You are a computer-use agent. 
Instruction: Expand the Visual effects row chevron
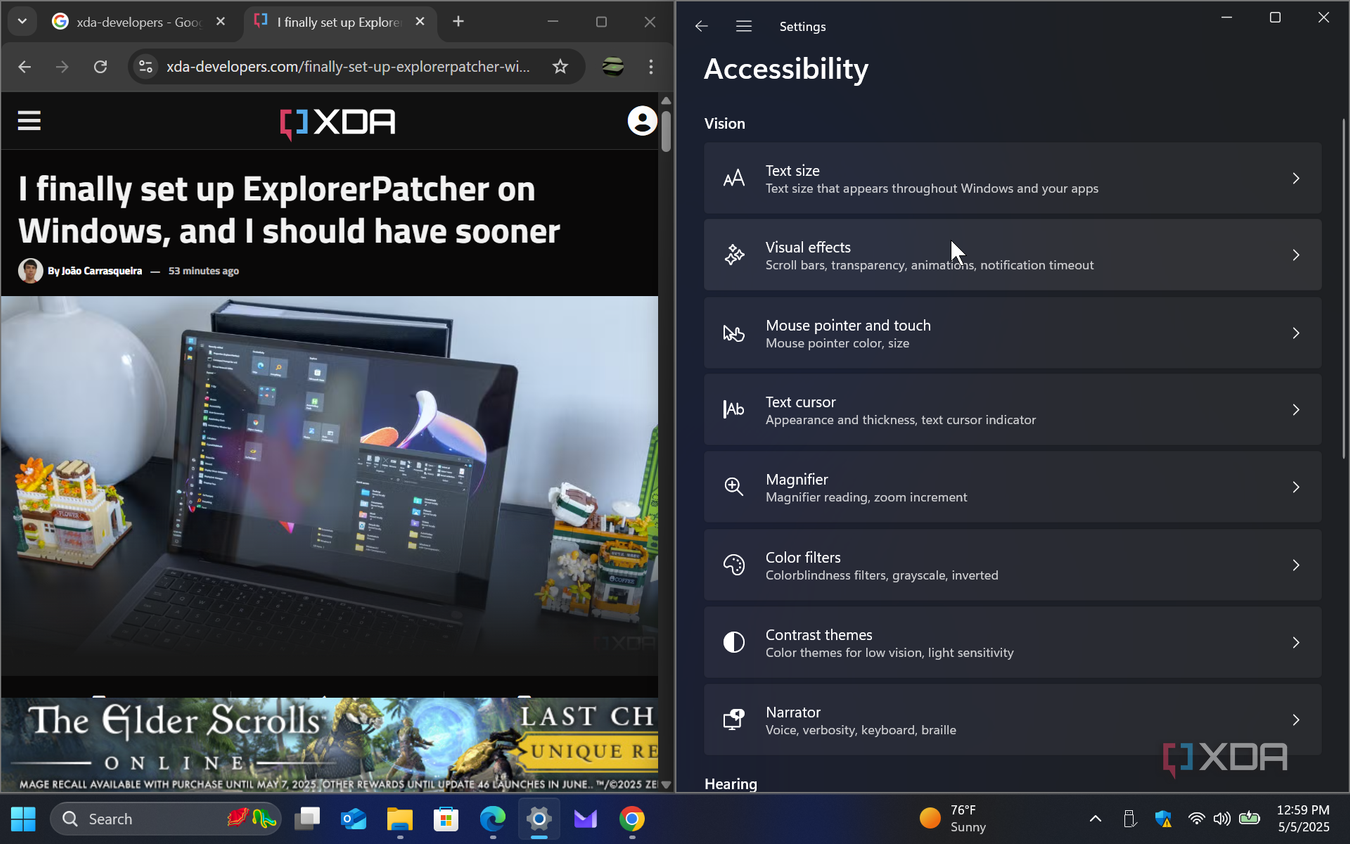point(1296,256)
